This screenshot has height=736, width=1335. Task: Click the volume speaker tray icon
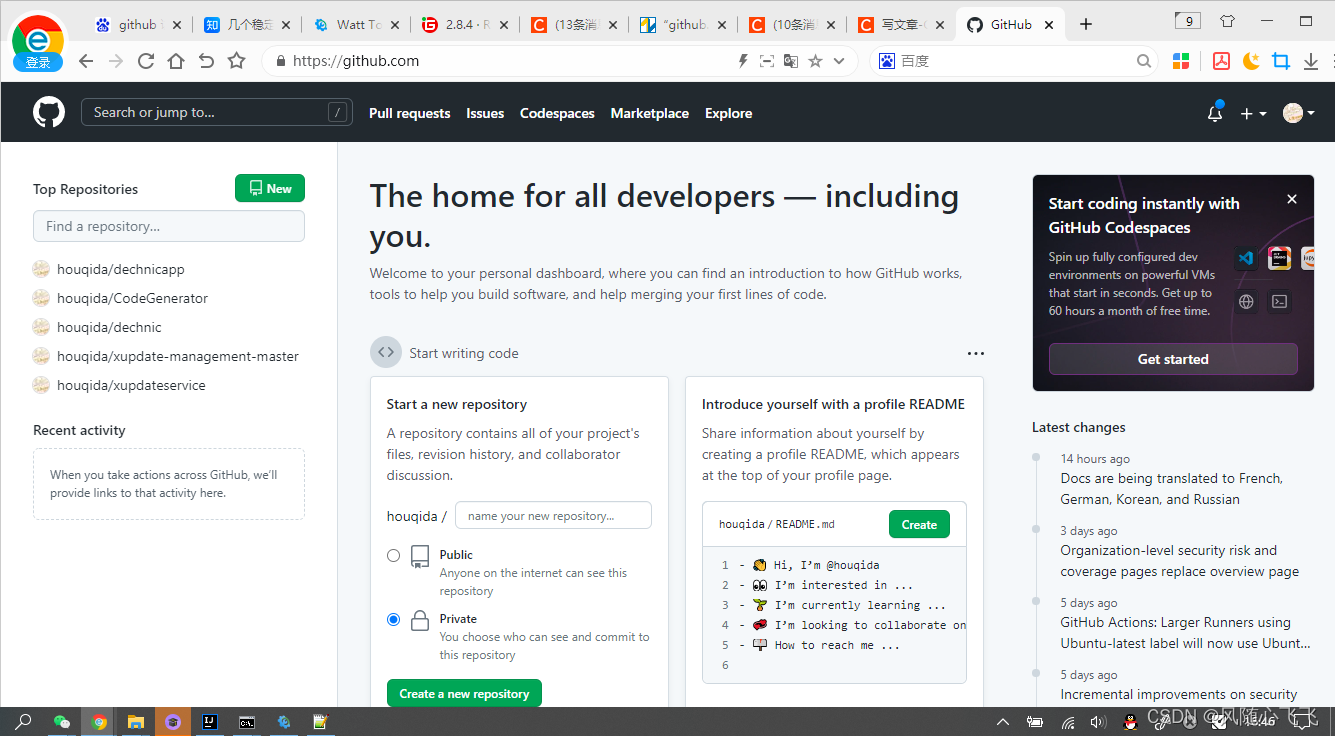click(x=1097, y=721)
